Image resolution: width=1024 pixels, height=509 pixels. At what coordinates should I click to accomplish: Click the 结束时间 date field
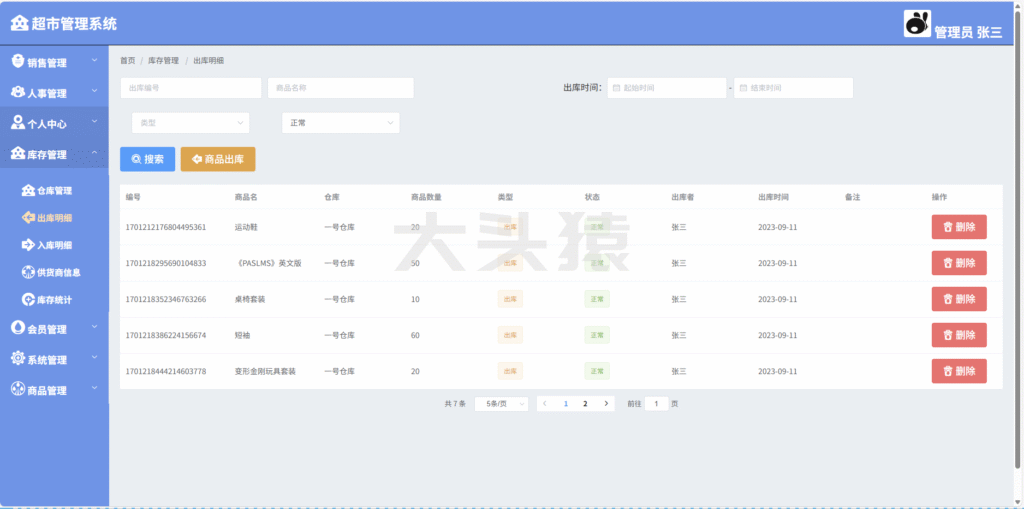[793, 88]
